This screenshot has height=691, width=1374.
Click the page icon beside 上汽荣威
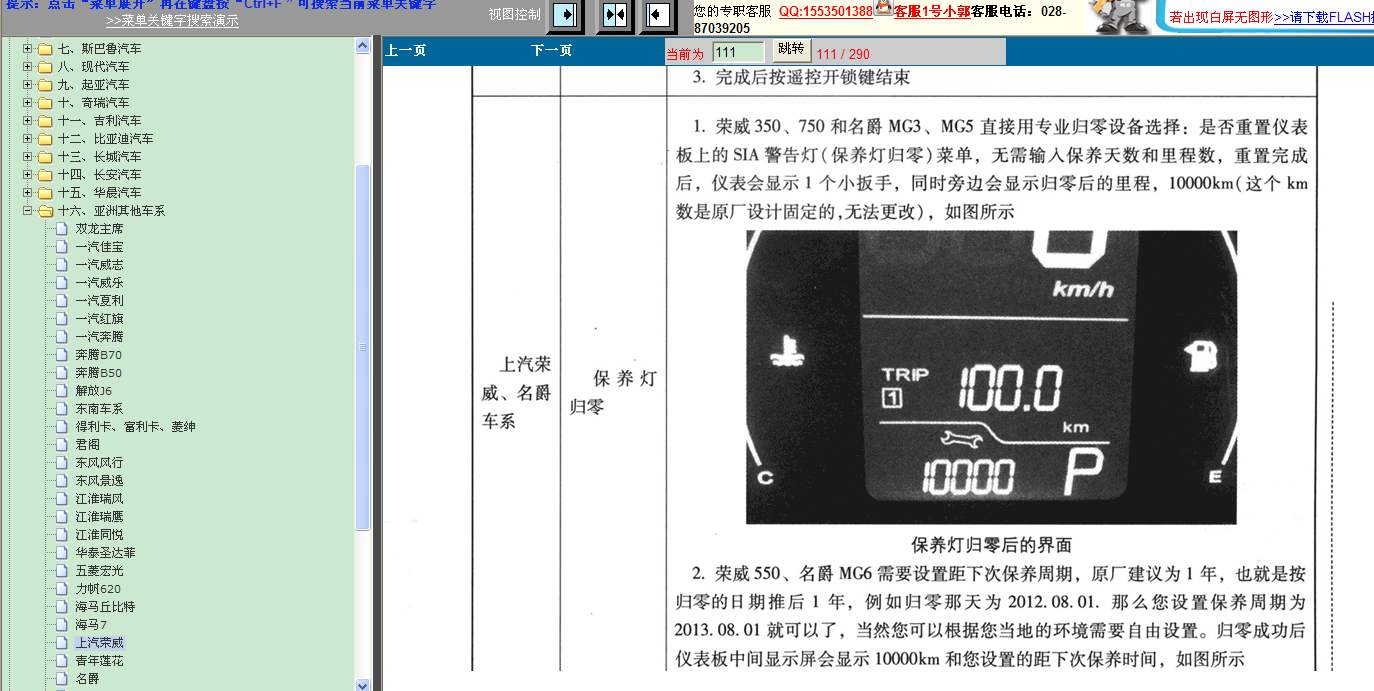pyautogui.click(x=62, y=643)
